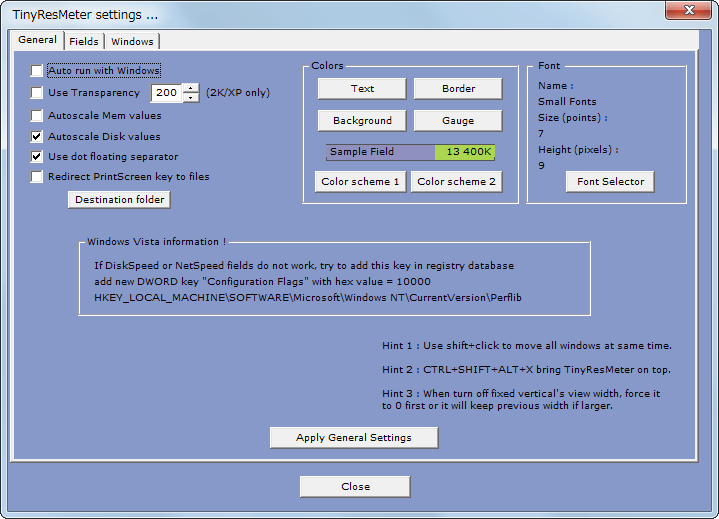This screenshot has width=719, height=519.
Task: Close the TinyResMeter settings window
Action: coord(688,10)
